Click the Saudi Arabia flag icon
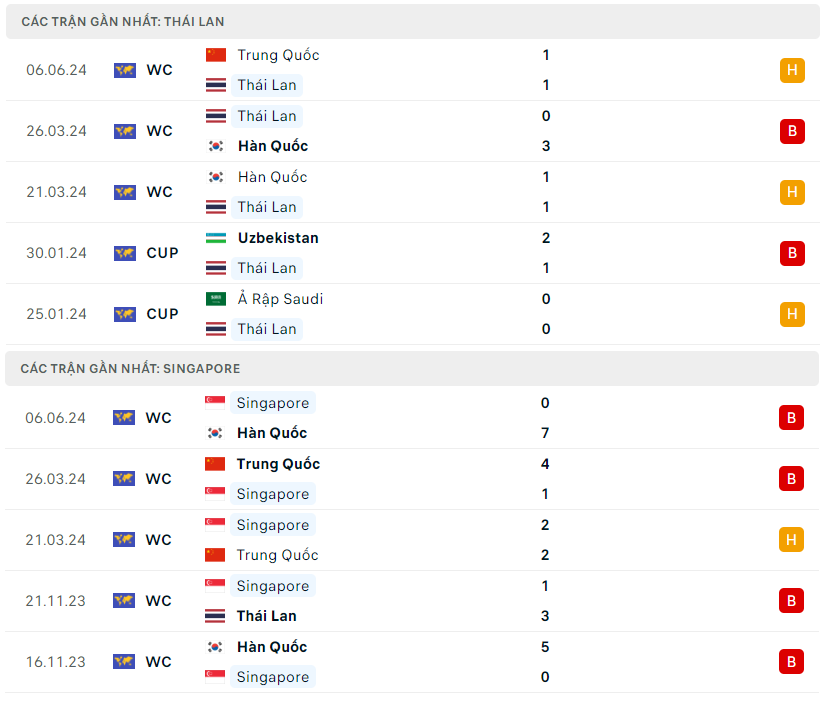822x706 pixels. pos(216,299)
